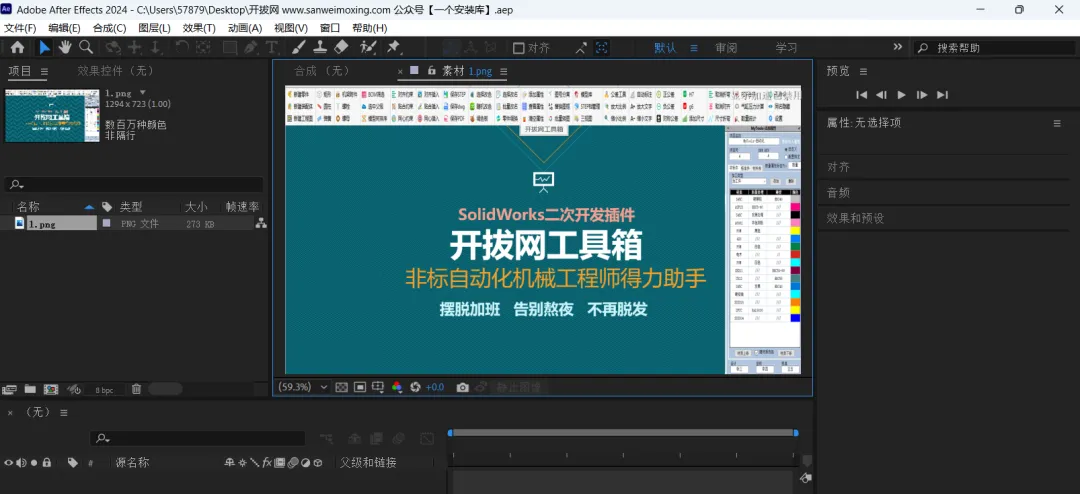Select the Eraser tool
This screenshot has height=494, width=1080.
pos(341,48)
